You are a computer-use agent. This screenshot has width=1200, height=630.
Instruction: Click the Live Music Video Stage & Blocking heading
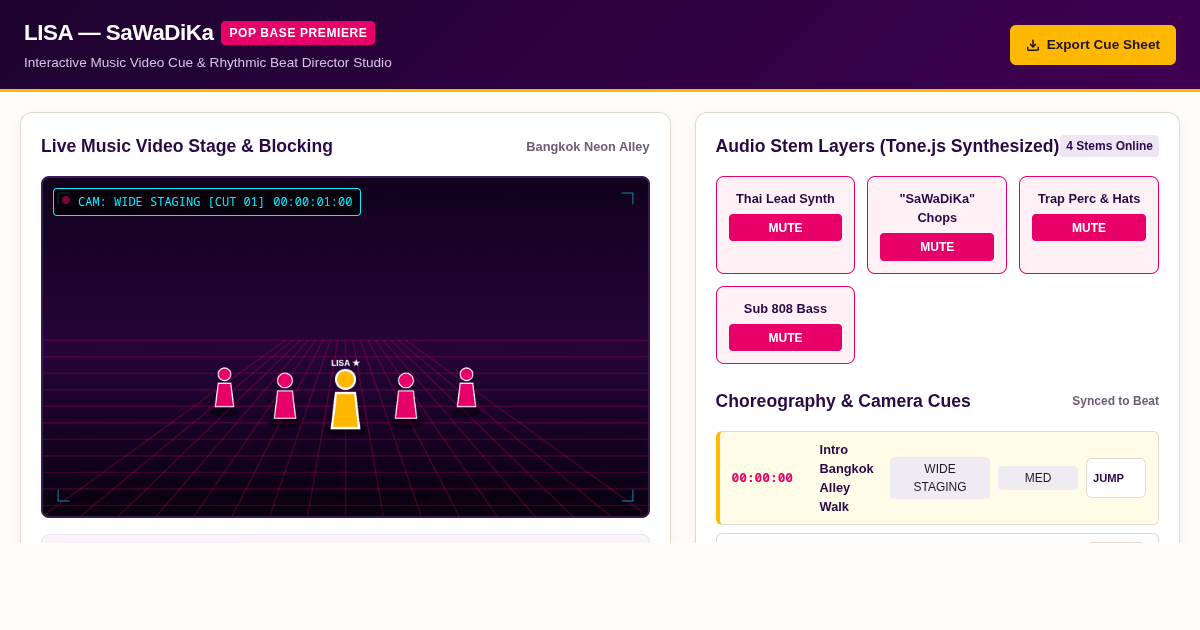tap(187, 146)
